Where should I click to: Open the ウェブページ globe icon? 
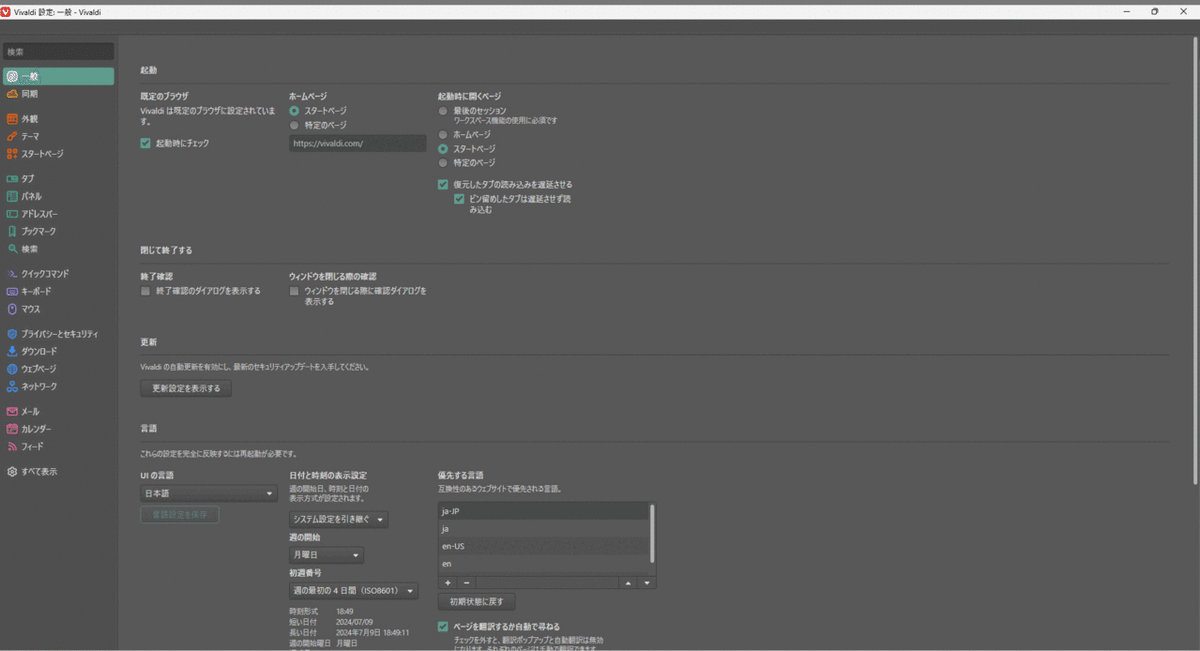pos(12,369)
